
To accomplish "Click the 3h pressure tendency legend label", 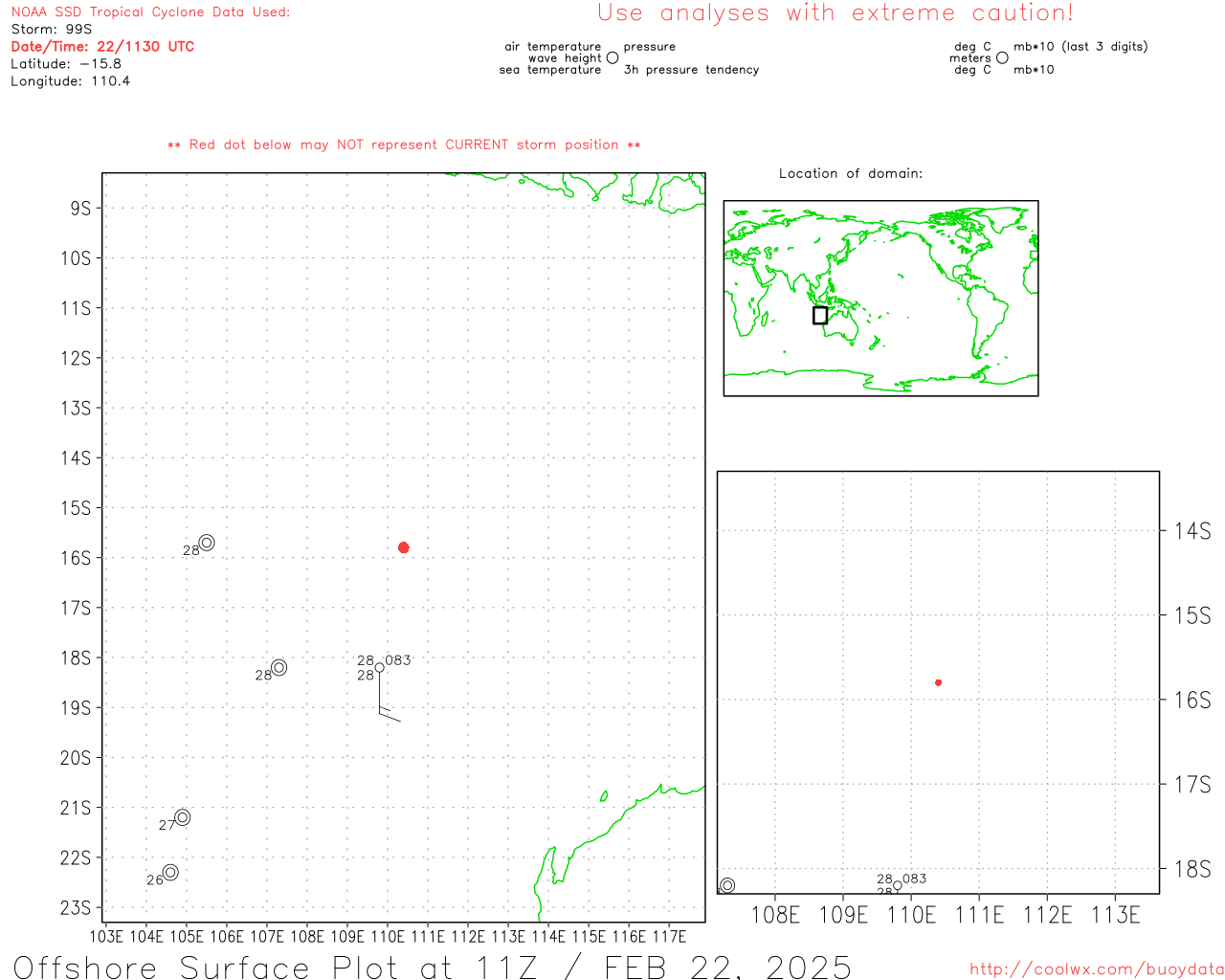I will (x=691, y=70).
